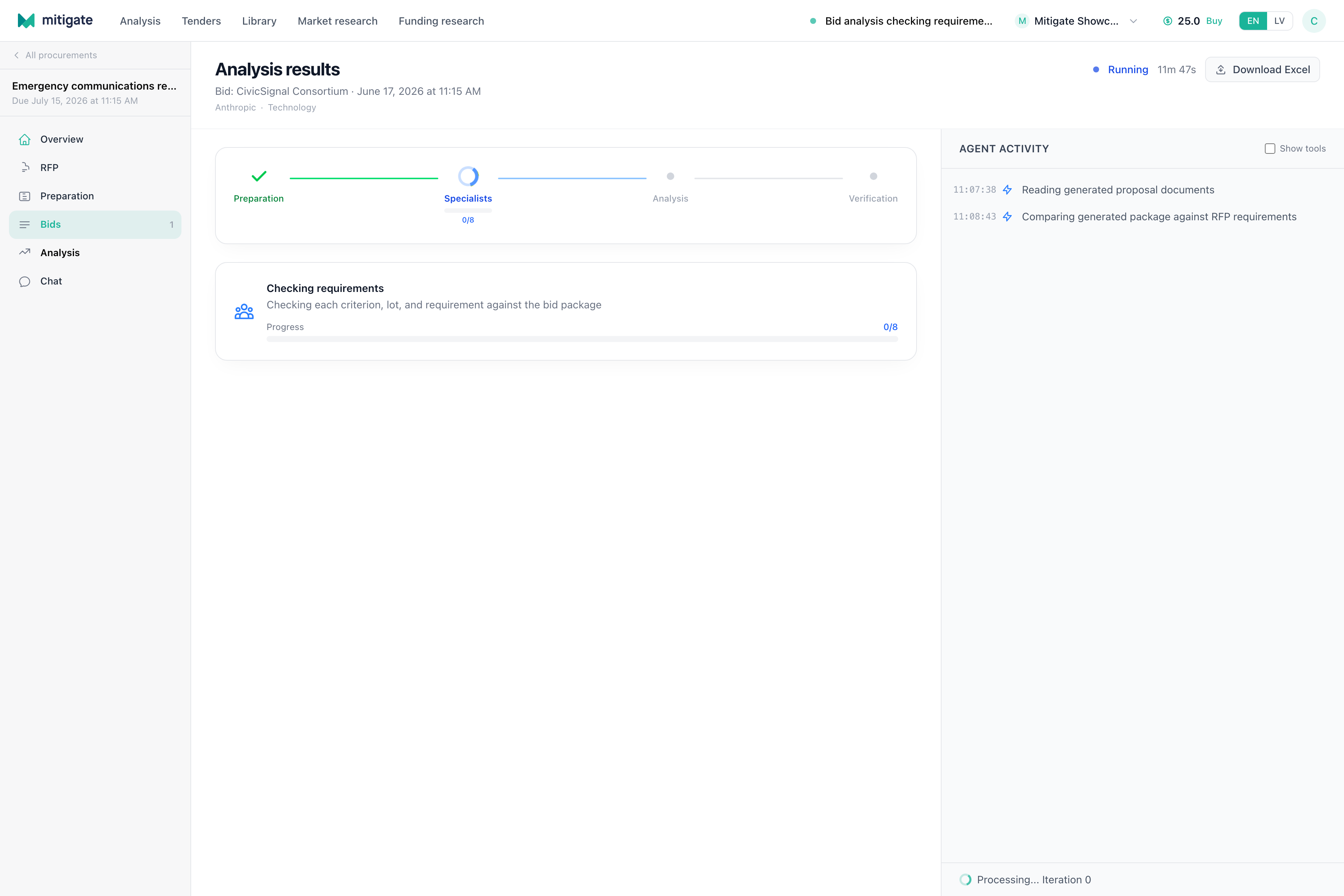1344x896 pixels.
Task: Click the Buy credits link
Action: click(x=1214, y=21)
